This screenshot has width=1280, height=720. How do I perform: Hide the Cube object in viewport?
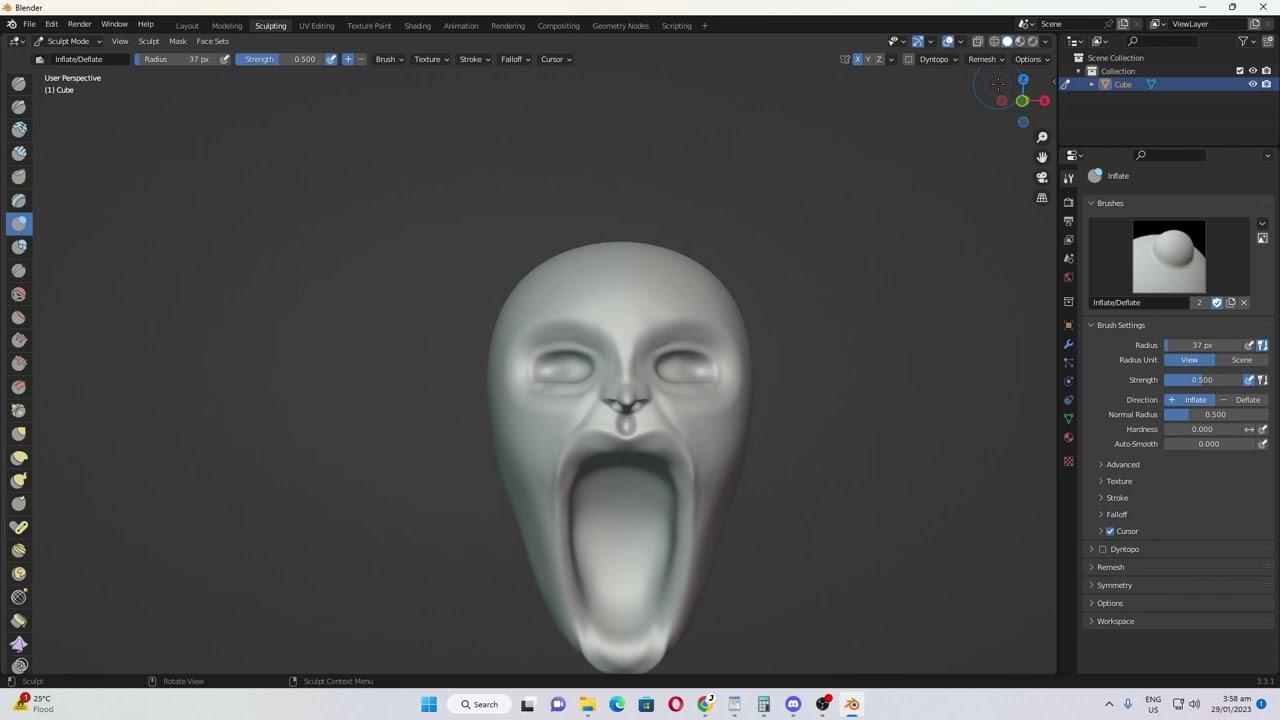(x=1252, y=84)
